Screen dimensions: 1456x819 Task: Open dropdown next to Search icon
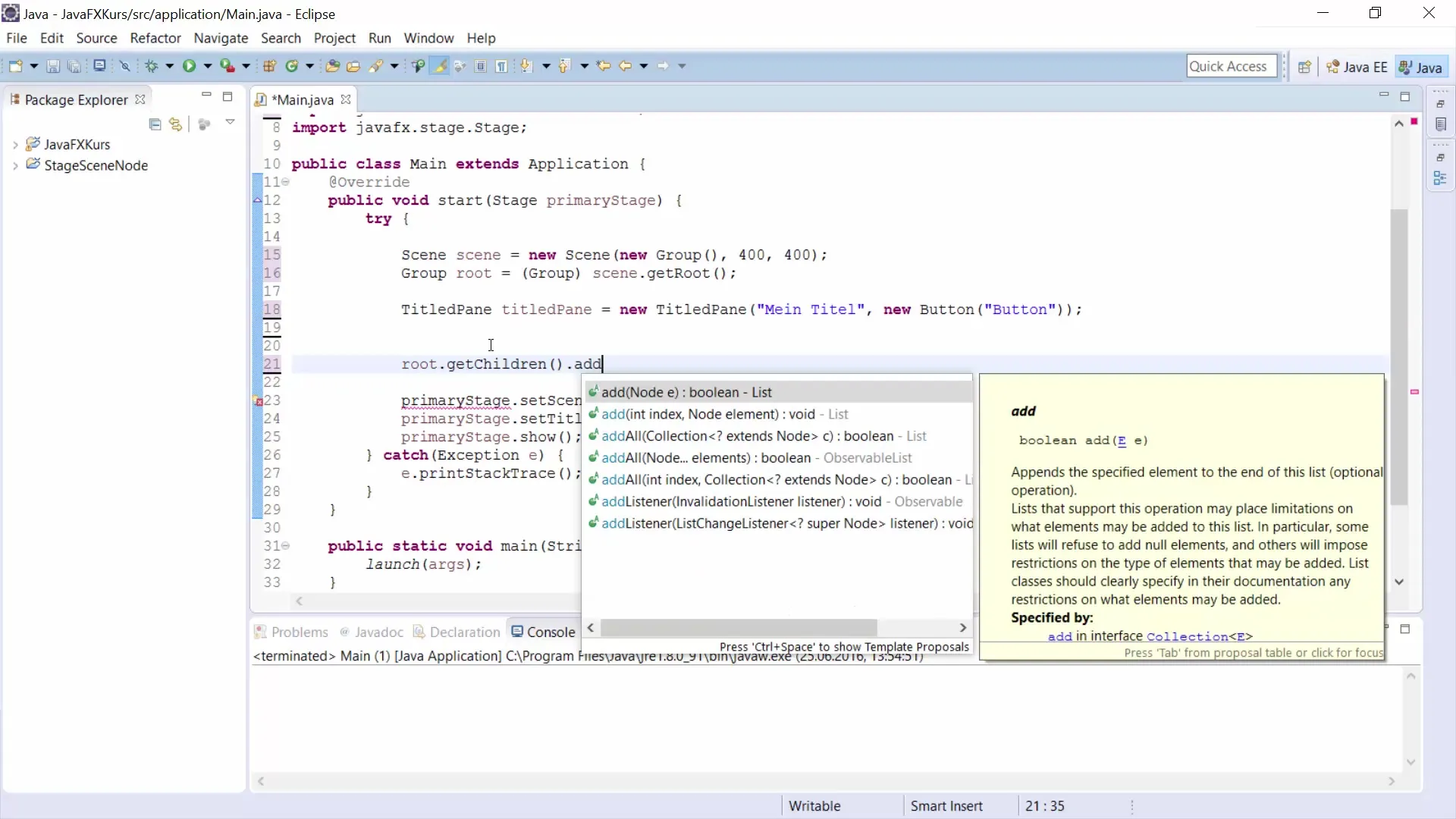coord(394,66)
